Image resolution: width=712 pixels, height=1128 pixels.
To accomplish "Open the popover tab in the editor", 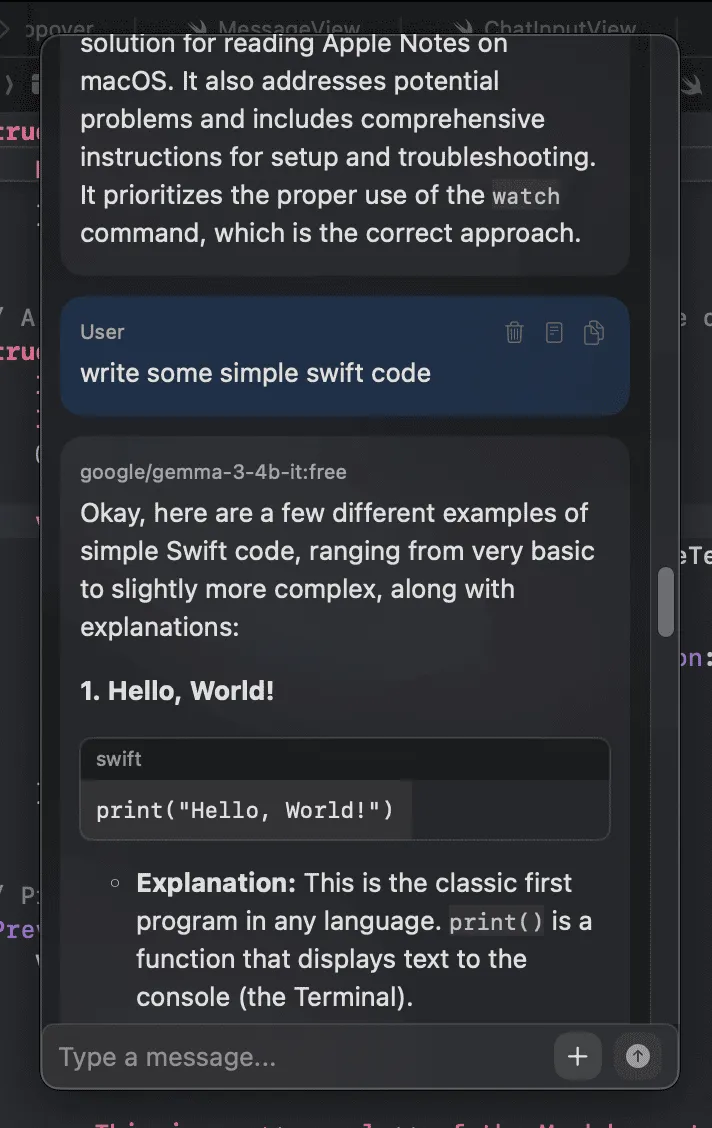I will click(58, 28).
